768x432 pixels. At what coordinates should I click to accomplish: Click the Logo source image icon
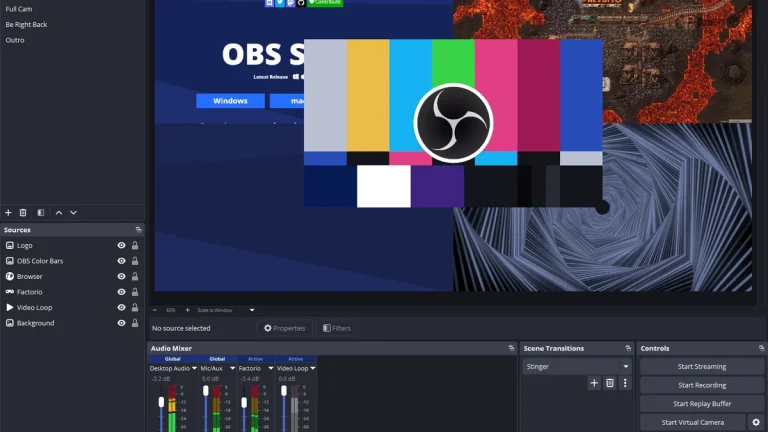(x=9, y=245)
